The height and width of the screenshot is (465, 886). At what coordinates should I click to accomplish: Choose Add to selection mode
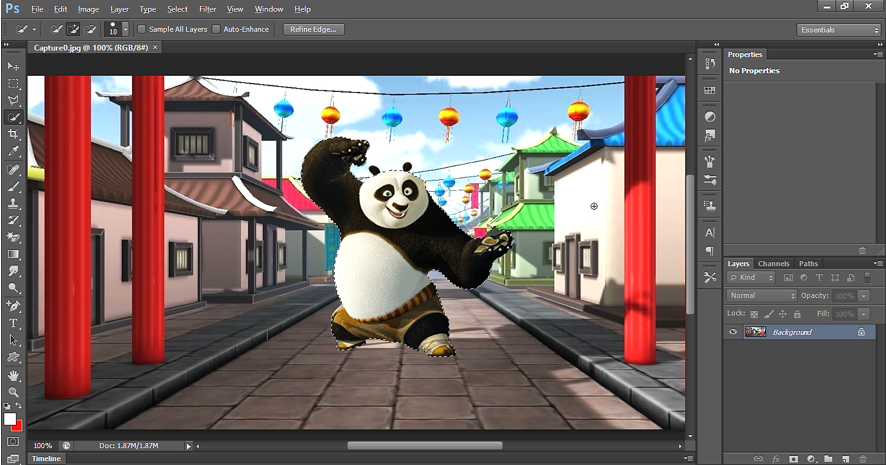tap(73, 29)
